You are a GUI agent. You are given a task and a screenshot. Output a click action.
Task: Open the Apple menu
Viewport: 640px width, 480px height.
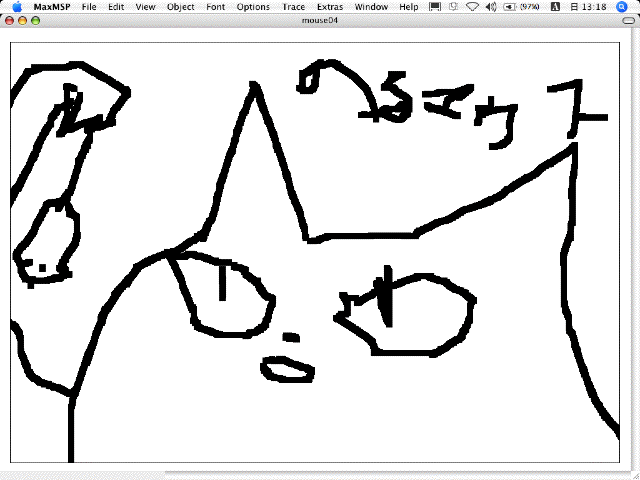click(17, 7)
